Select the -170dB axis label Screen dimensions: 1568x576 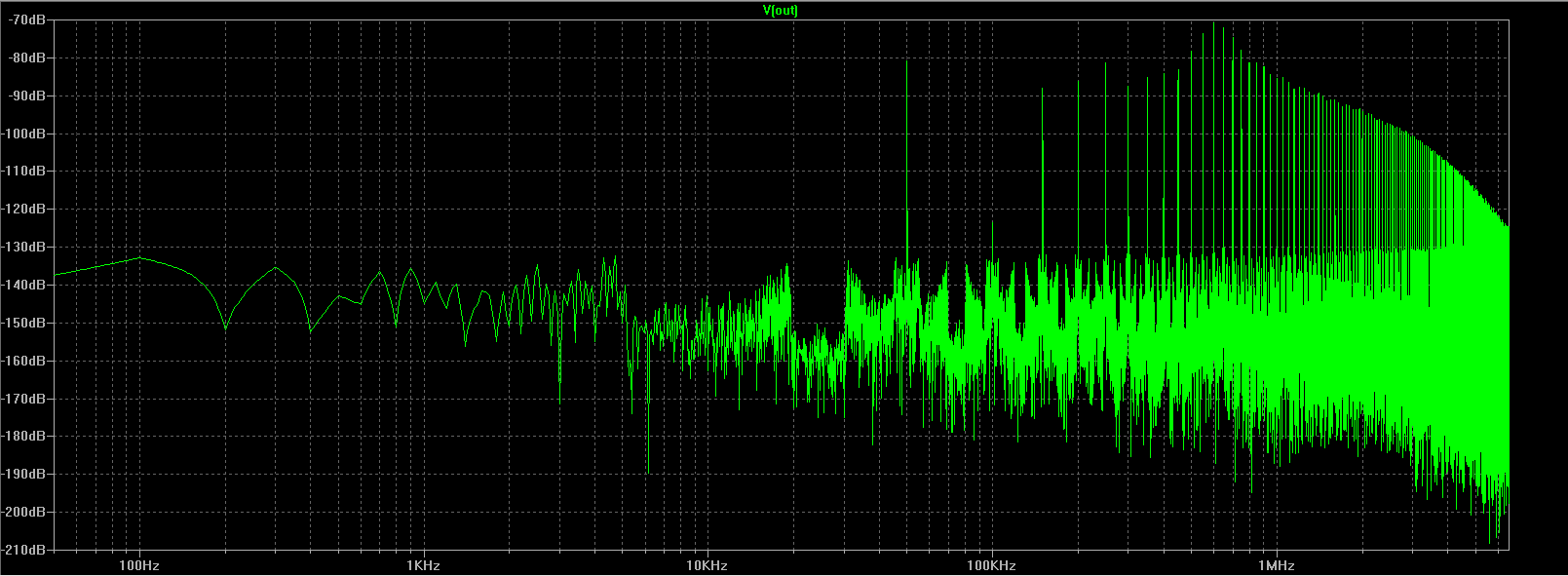pos(23,399)
